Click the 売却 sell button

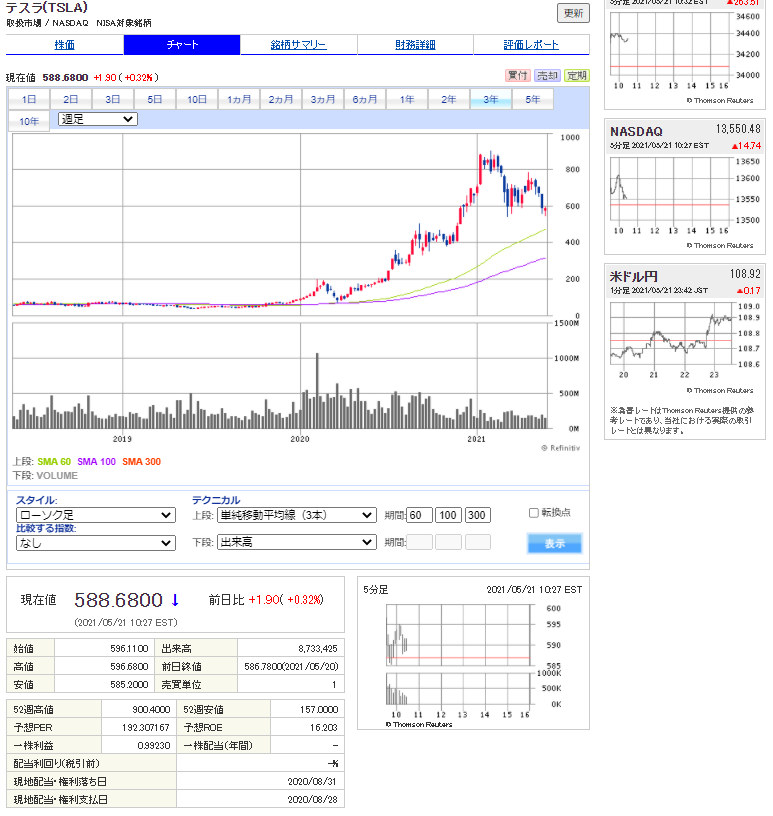547,75
